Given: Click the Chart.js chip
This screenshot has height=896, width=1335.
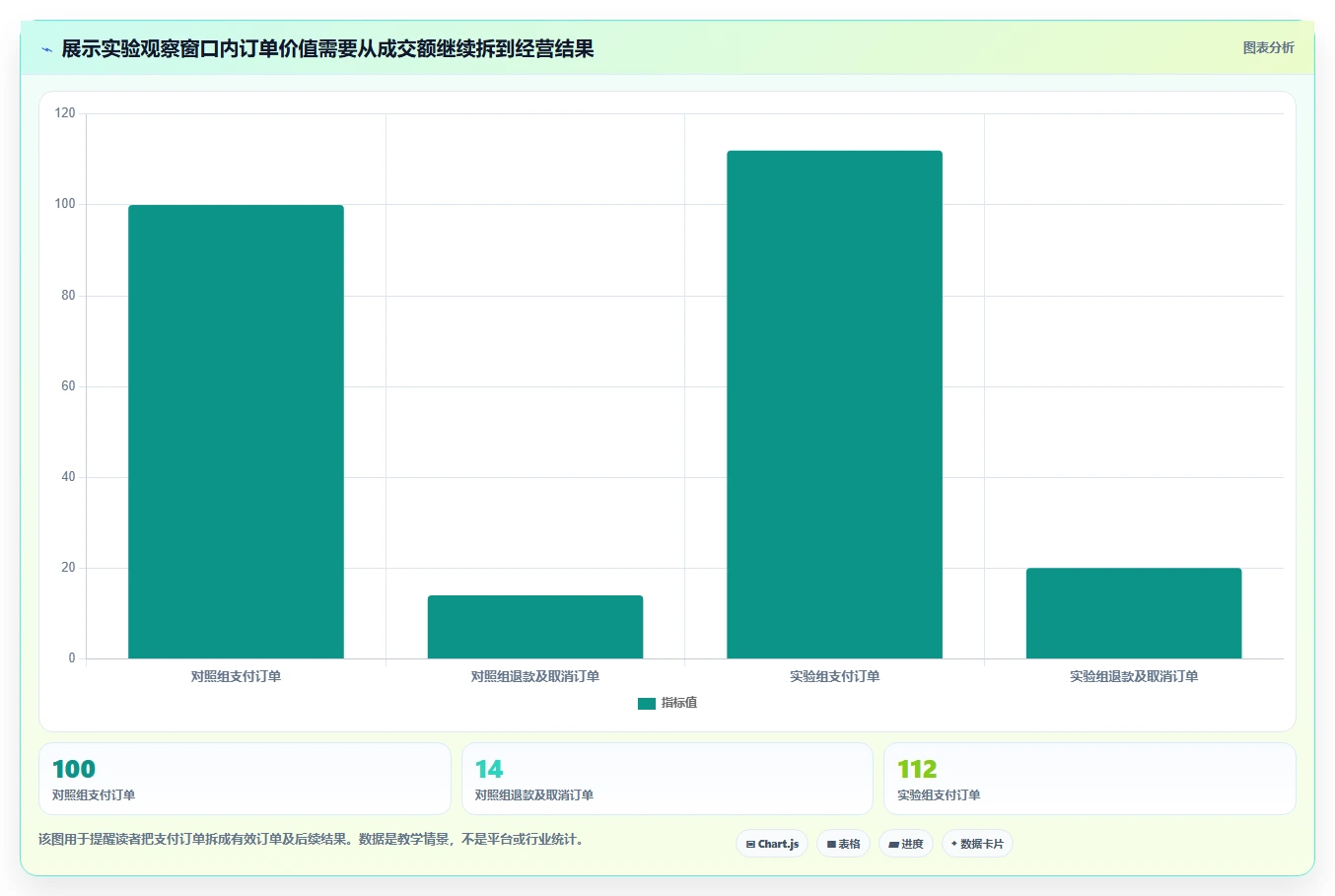Looking at the screenshot, I should [x=772, y=844].
